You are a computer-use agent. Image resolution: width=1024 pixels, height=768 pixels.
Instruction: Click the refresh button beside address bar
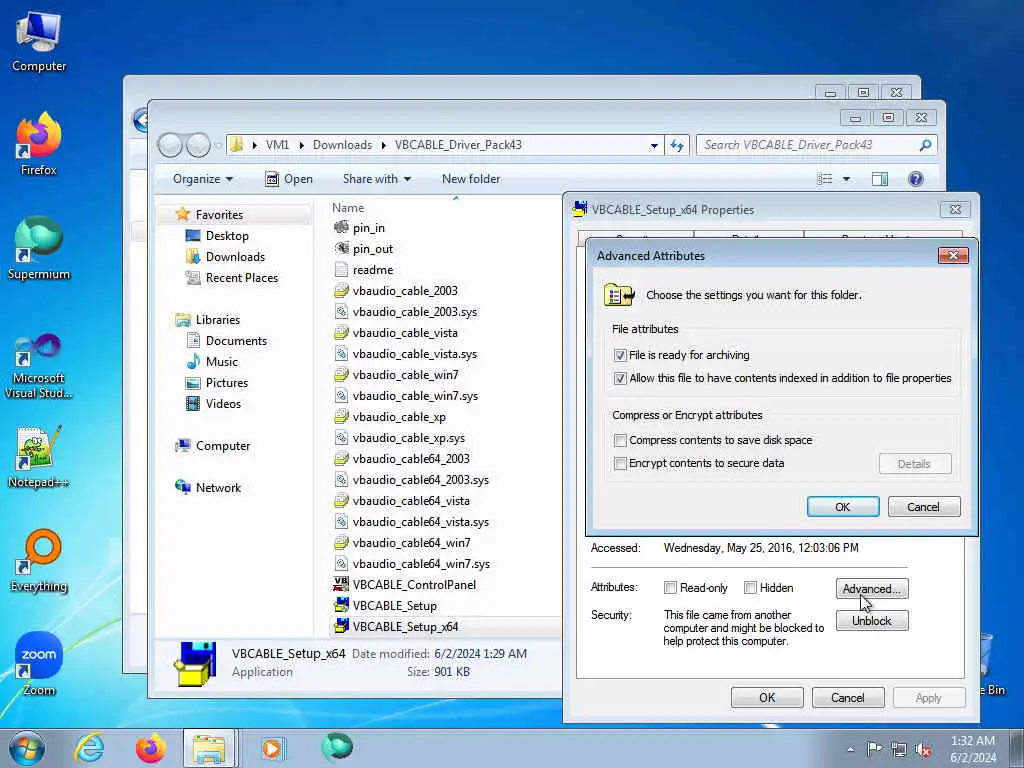(677, 145)
